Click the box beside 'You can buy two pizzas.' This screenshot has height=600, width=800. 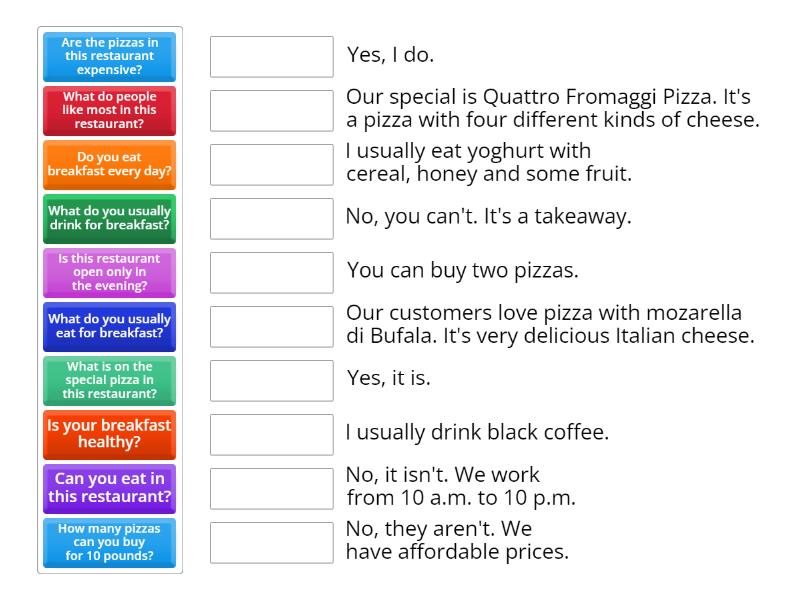click(x=272, y=273)
